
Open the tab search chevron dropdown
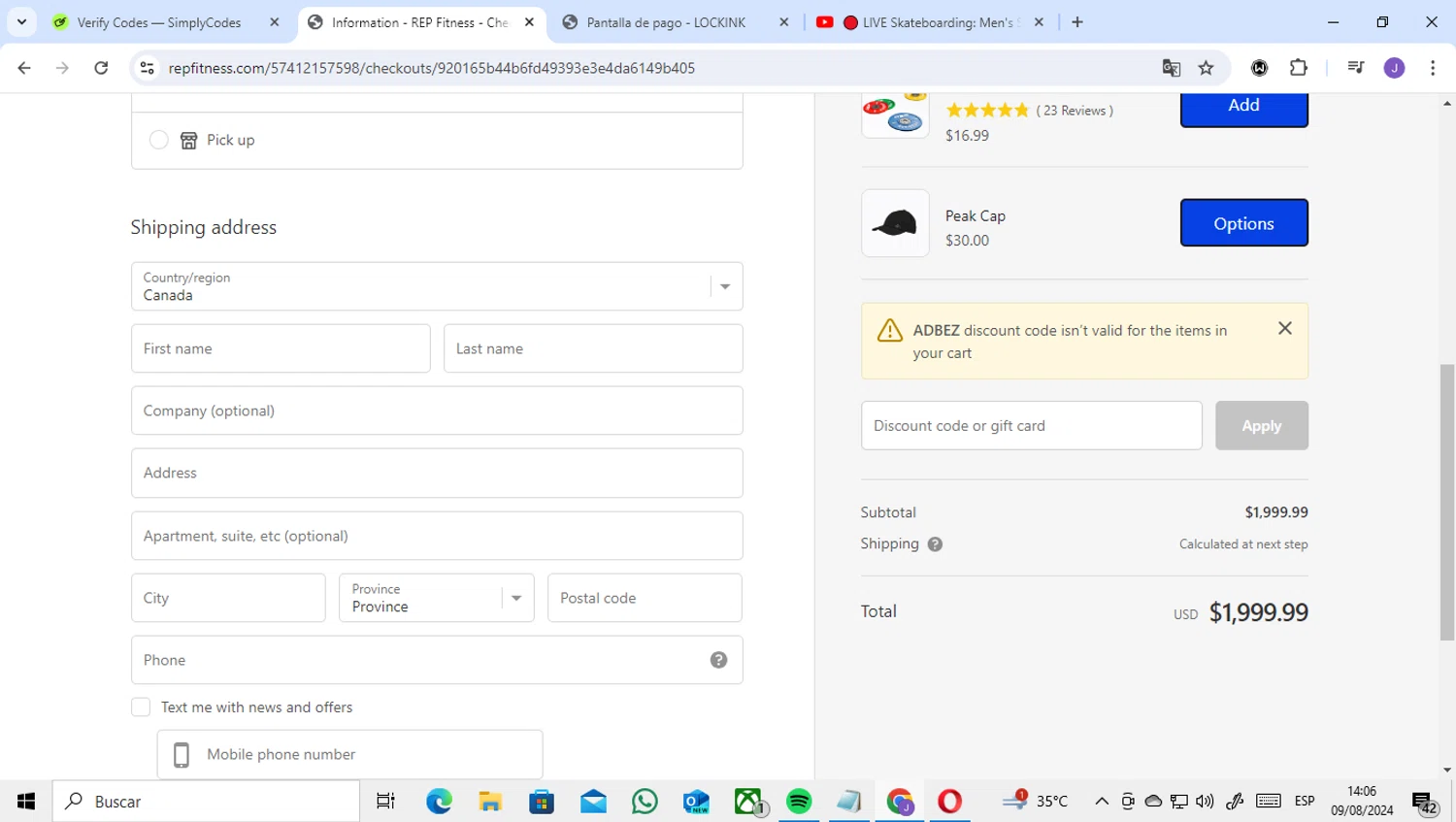21,22
